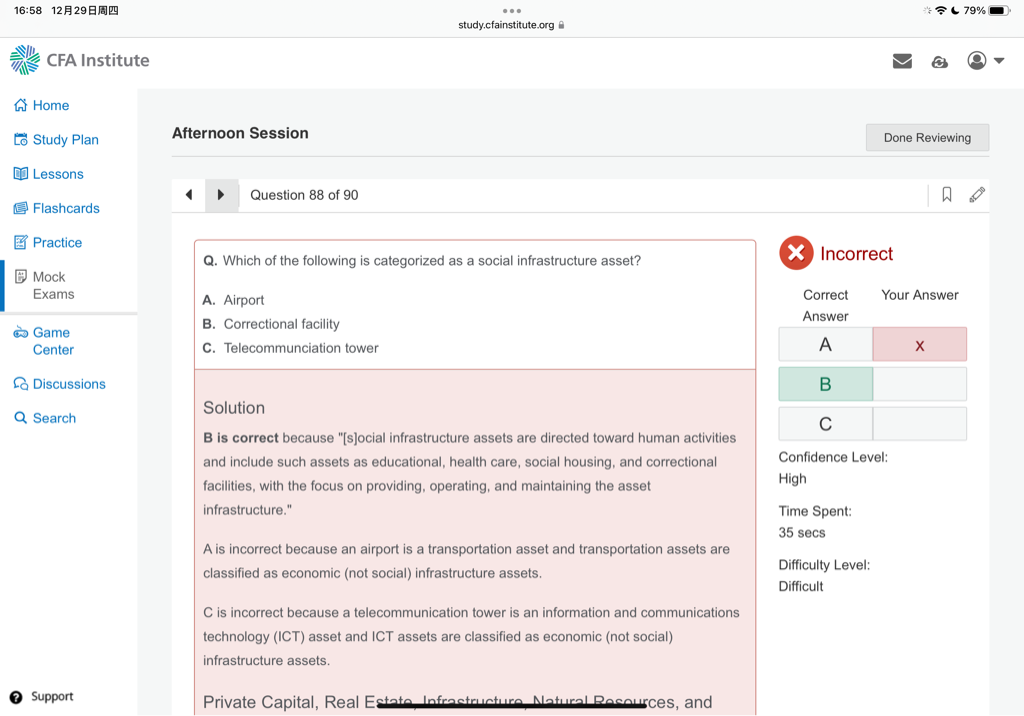Click the Afternoon Session heading
The width and height of the screenshot is (1024, 716).
pyautogui.click(x=240, y=133)
